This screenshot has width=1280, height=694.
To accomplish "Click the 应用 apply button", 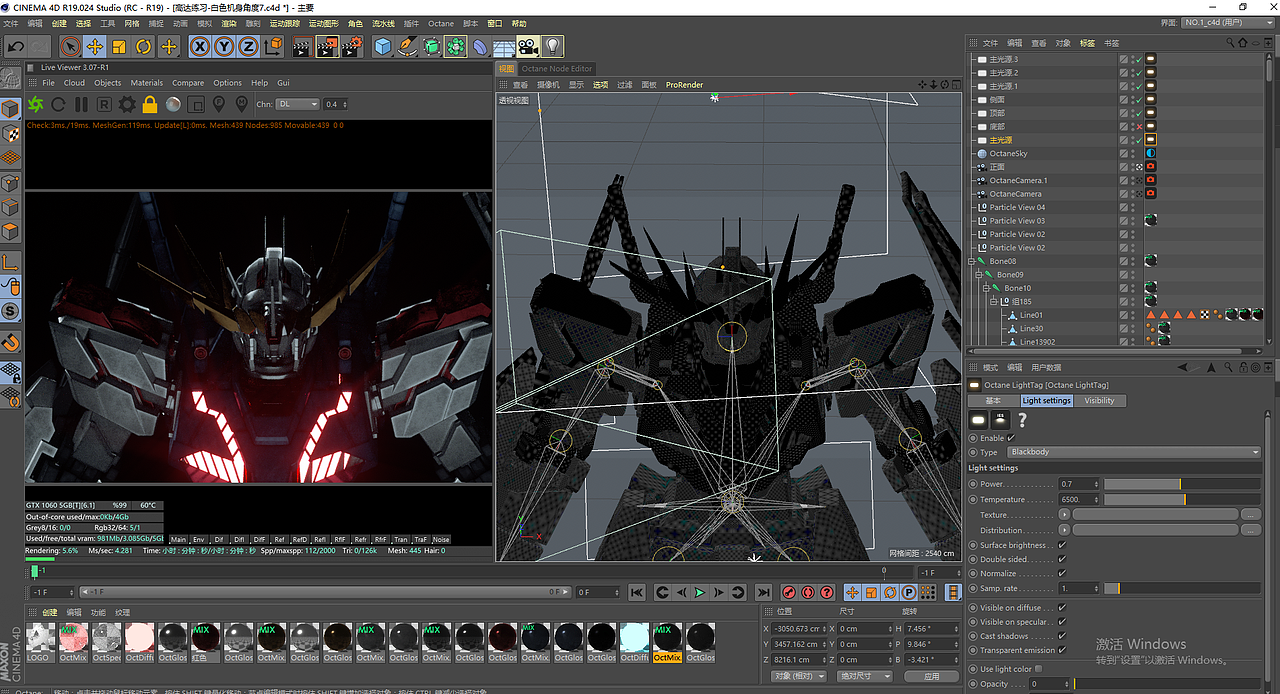I will point(933,676).
